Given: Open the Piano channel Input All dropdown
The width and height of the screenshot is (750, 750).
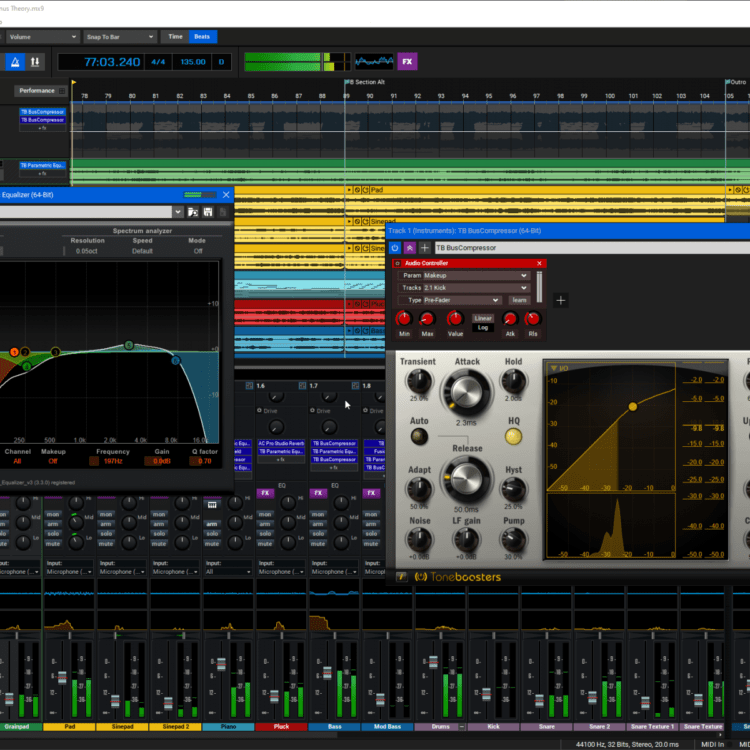Looking at the screenshot, I should point(228,572).
